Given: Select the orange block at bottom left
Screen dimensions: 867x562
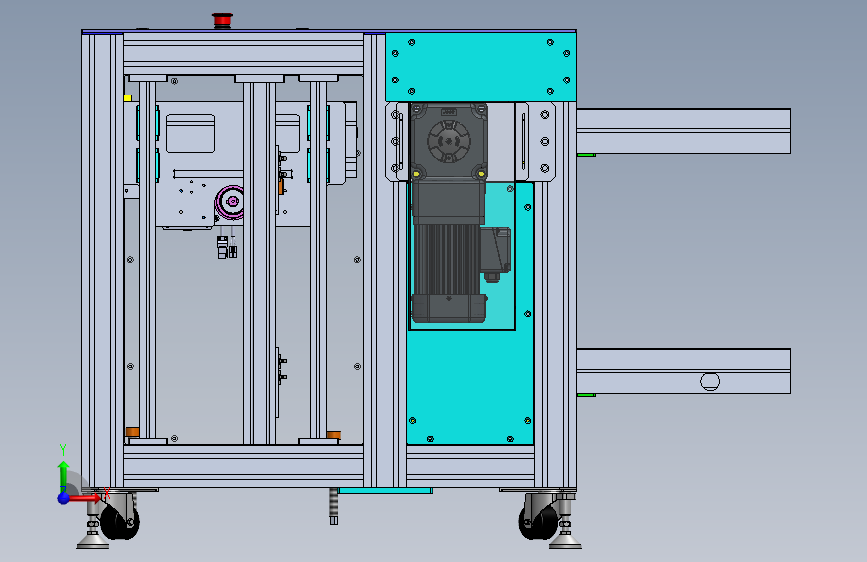Looking at the screenshot, I should pyautogui.click(x=132, y=431).
